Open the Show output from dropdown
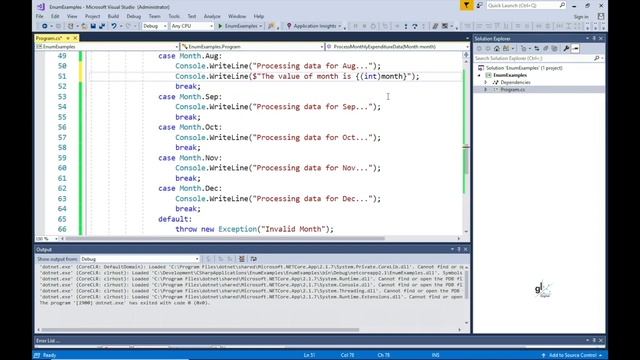Image resolution: width=640 pixels, height=360 pixels. [140, 259]
